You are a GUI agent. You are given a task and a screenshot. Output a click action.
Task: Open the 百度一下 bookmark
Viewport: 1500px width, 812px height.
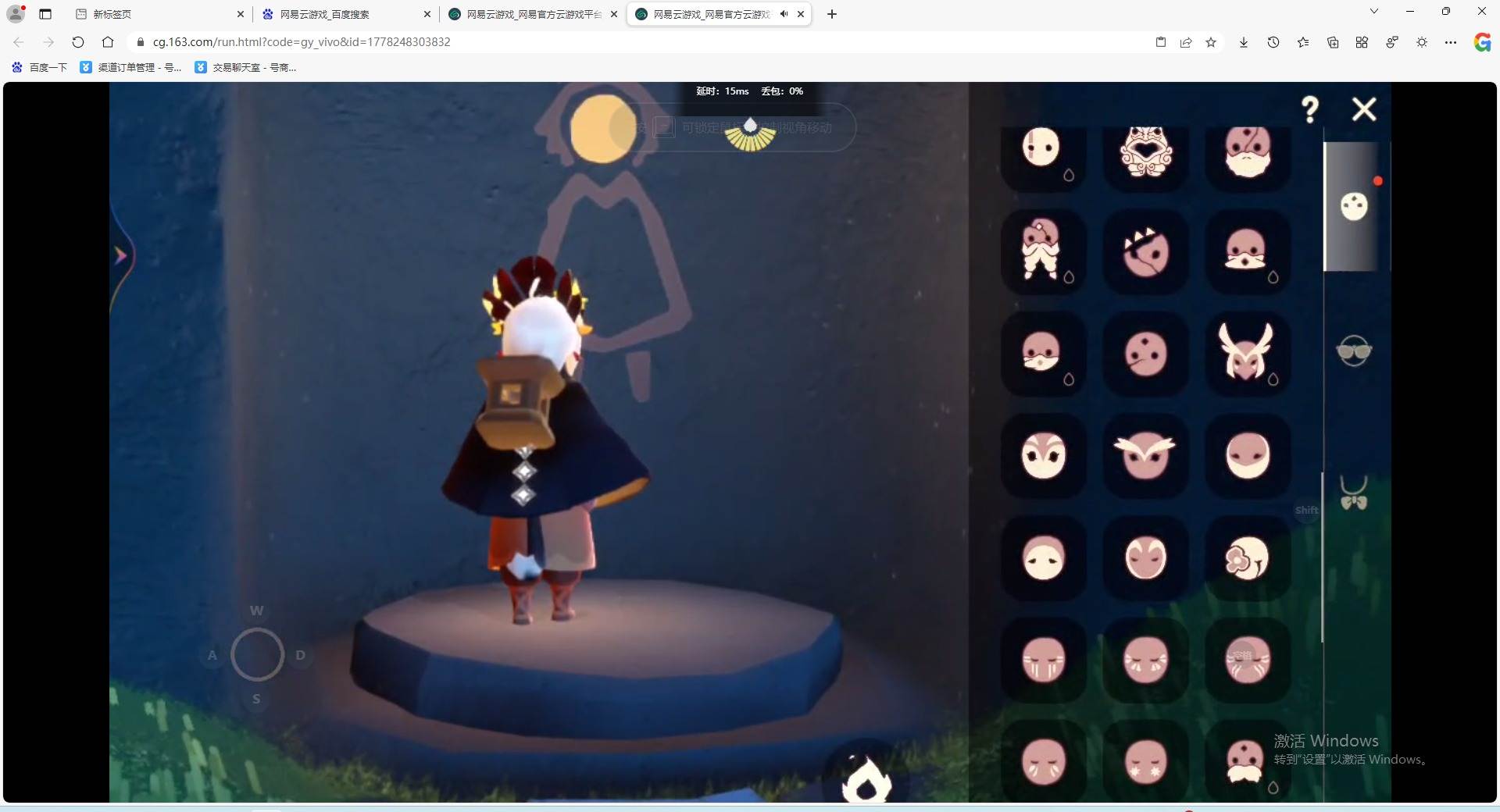(40, 68)
